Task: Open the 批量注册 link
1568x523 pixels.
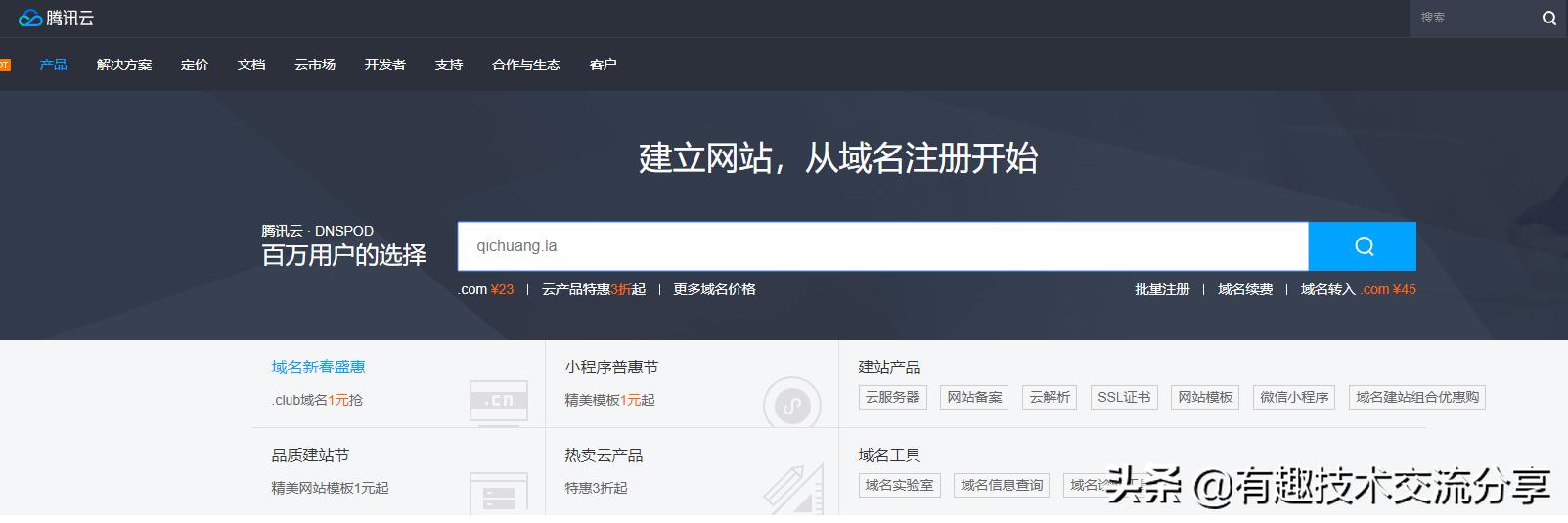Action: click(1162, 289)
